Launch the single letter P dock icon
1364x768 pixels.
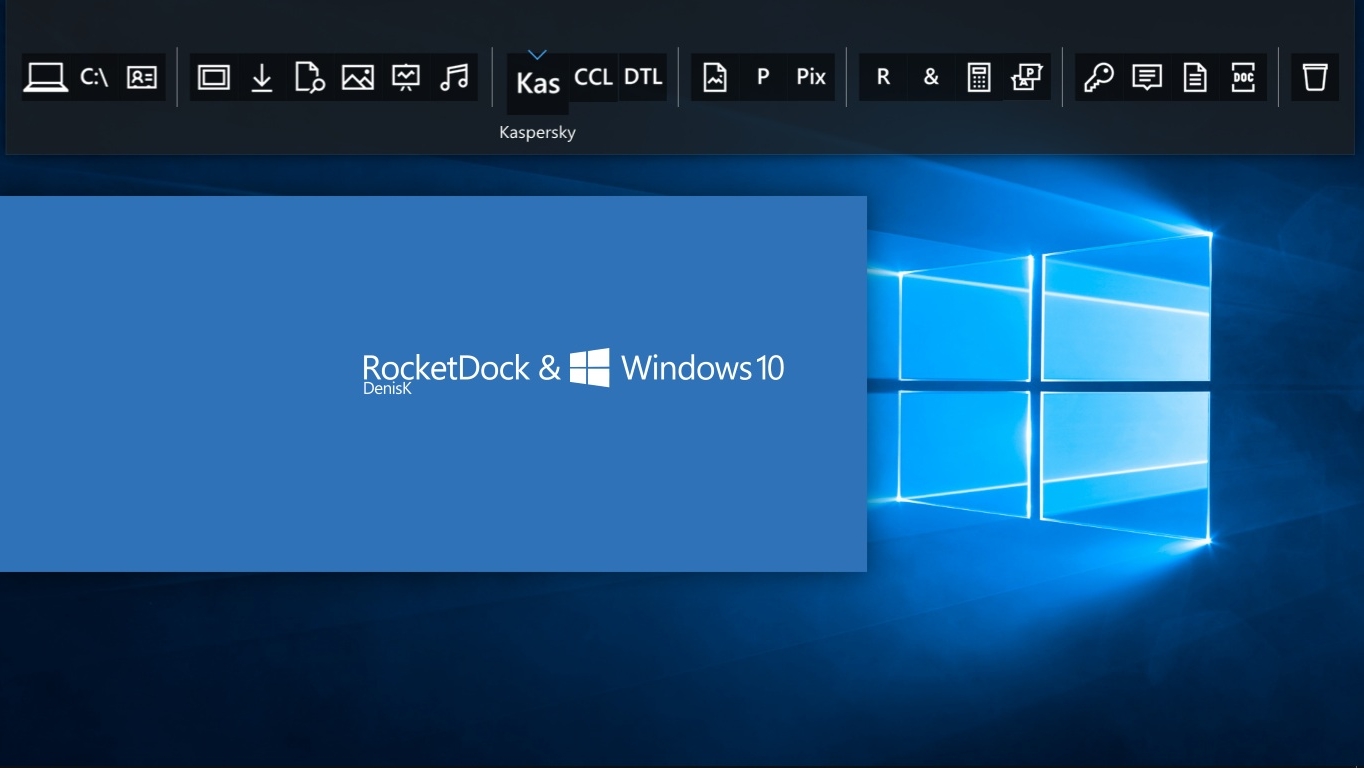[763, 77]
